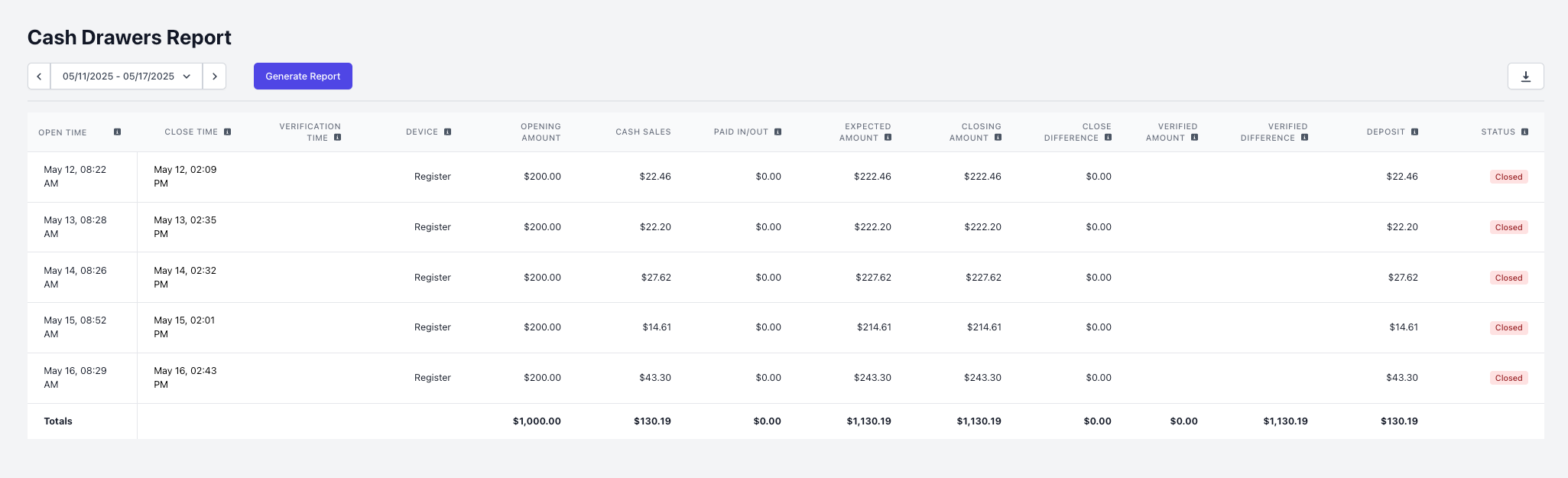
Task: Click the Generate Report button
Action: [x=303, y=76]
